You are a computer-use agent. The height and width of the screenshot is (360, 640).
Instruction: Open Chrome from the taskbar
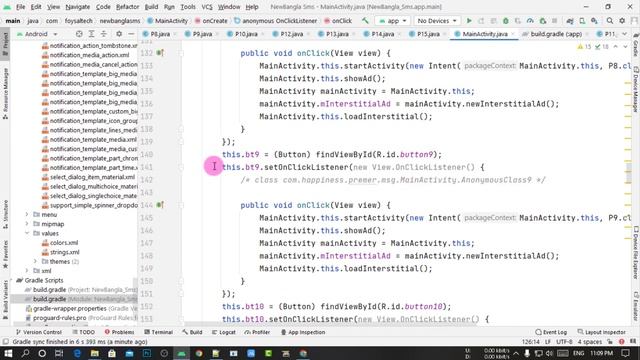point(199,353)
